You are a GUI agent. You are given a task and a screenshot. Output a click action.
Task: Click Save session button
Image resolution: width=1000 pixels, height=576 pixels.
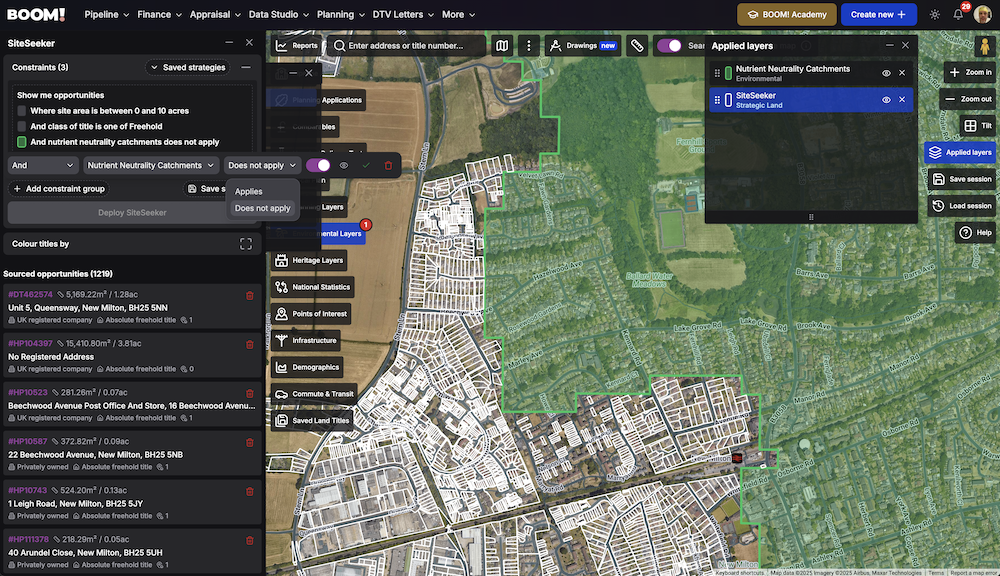tap(962, 179)
